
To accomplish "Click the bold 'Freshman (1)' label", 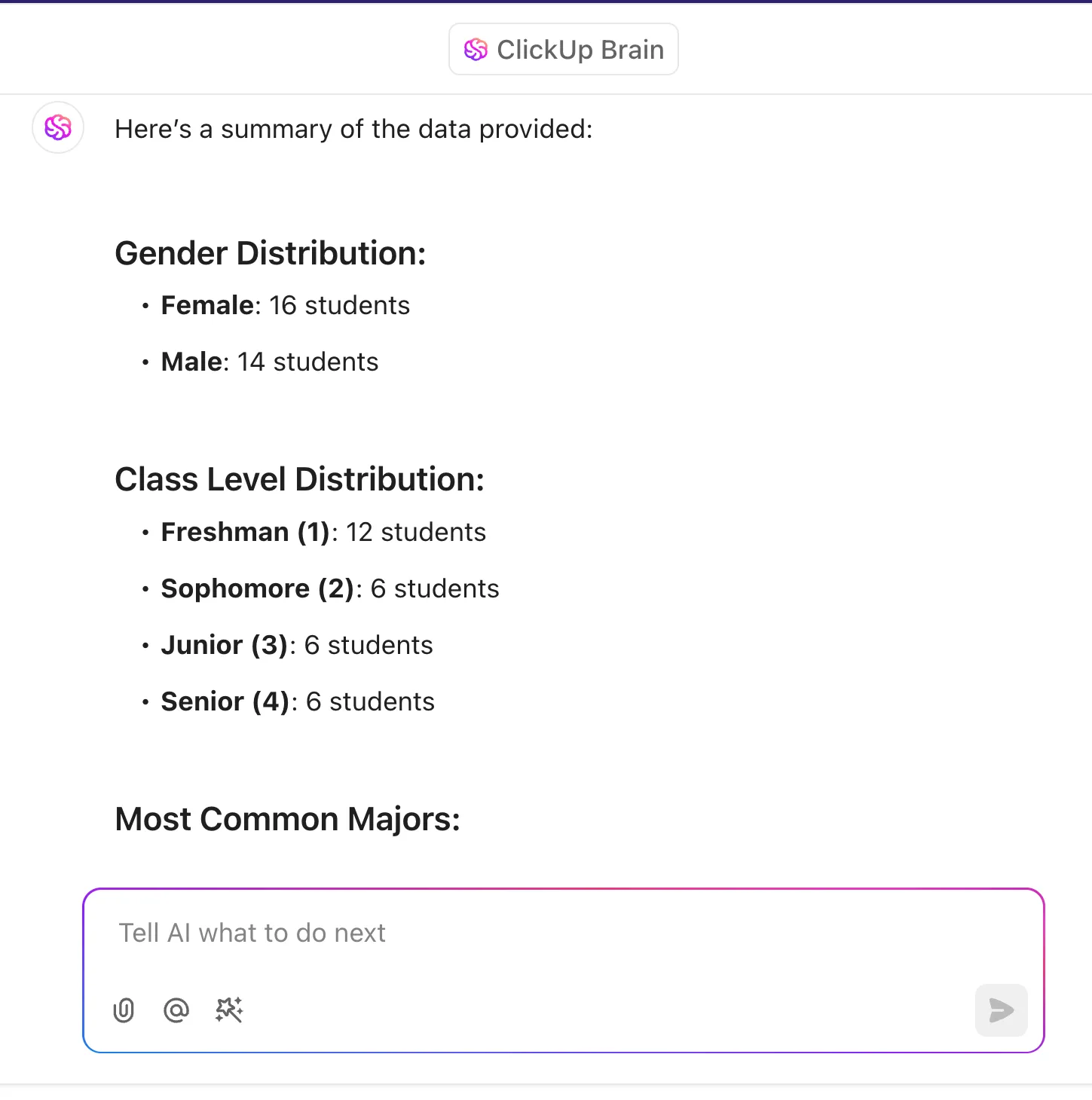I will [246, 532].
